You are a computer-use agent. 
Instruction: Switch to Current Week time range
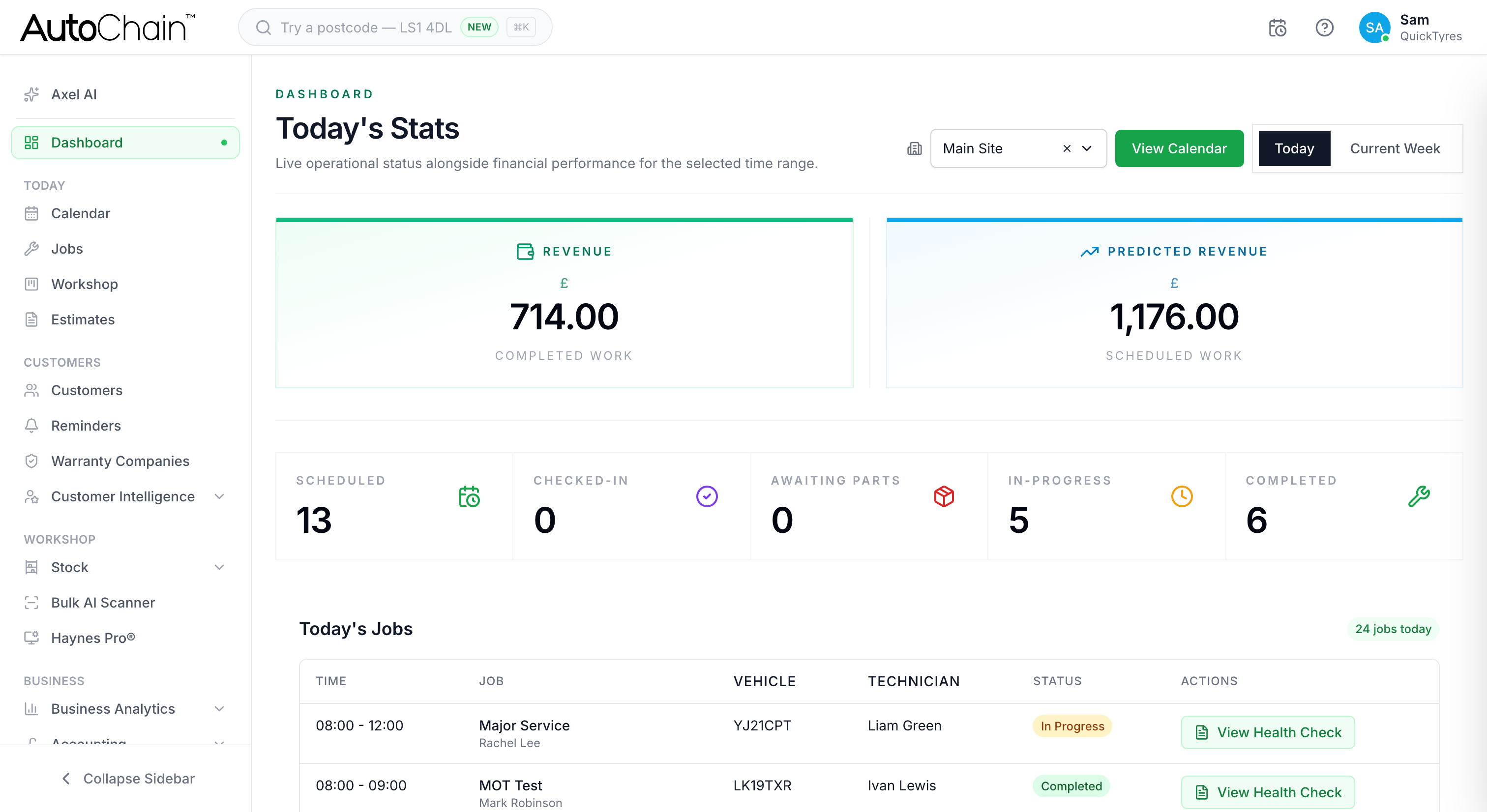(x=1395, y=149)
